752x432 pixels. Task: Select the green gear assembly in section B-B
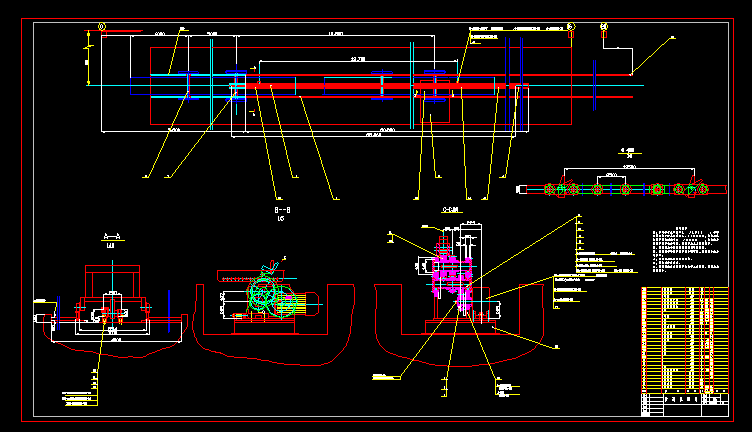click(x=263, y=294)
